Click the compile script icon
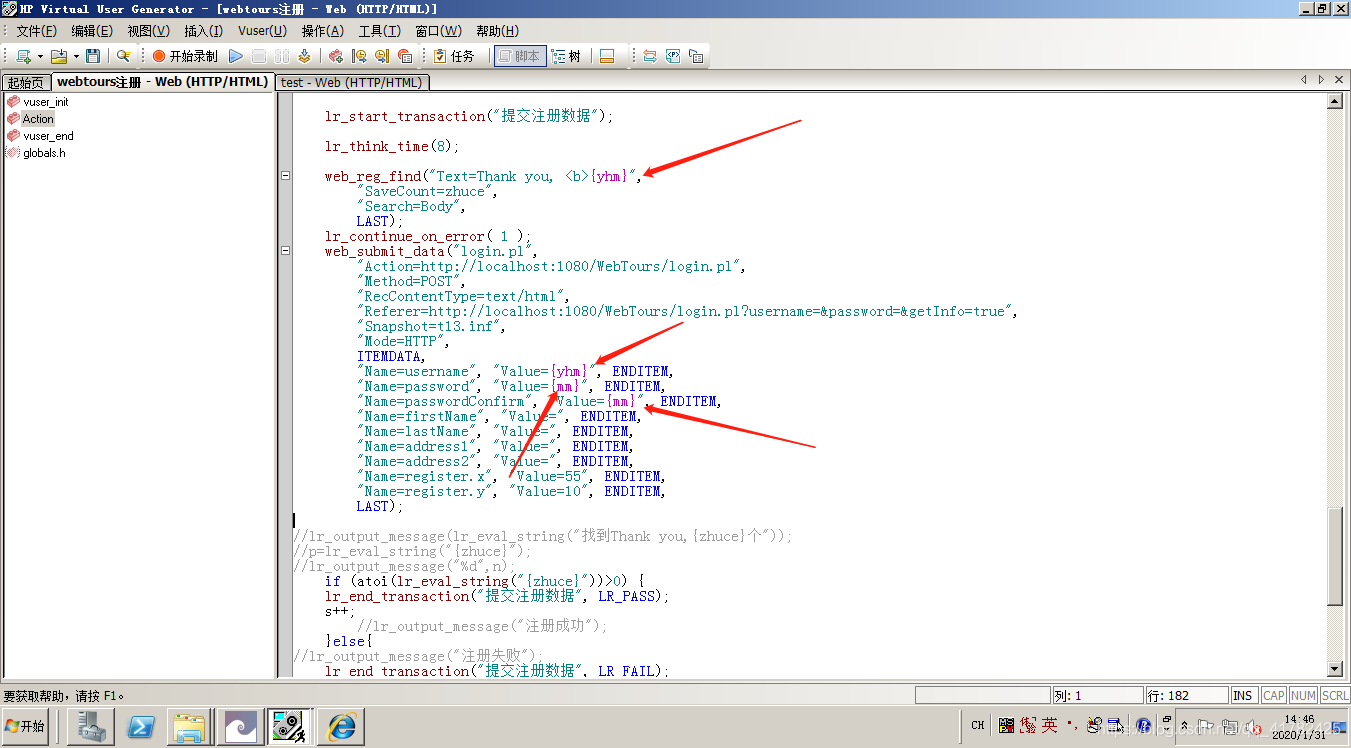Screen dimensions: 1351x748 tap(303, 56)
